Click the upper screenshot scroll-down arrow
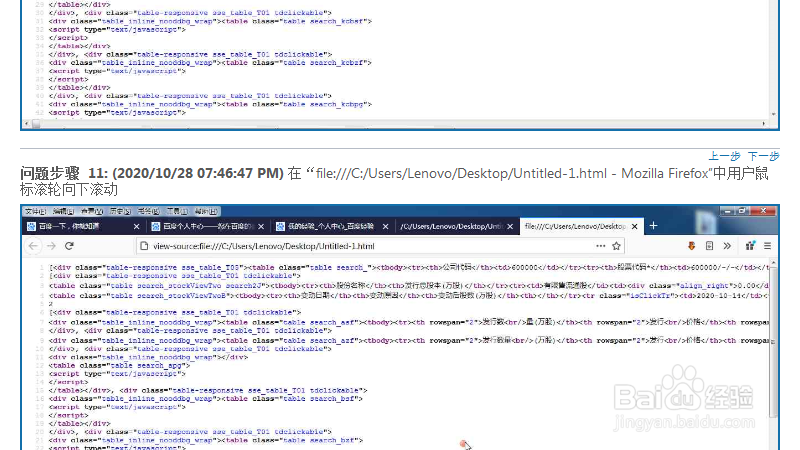Viewport: 800px width, 450px height. [773, 114]
